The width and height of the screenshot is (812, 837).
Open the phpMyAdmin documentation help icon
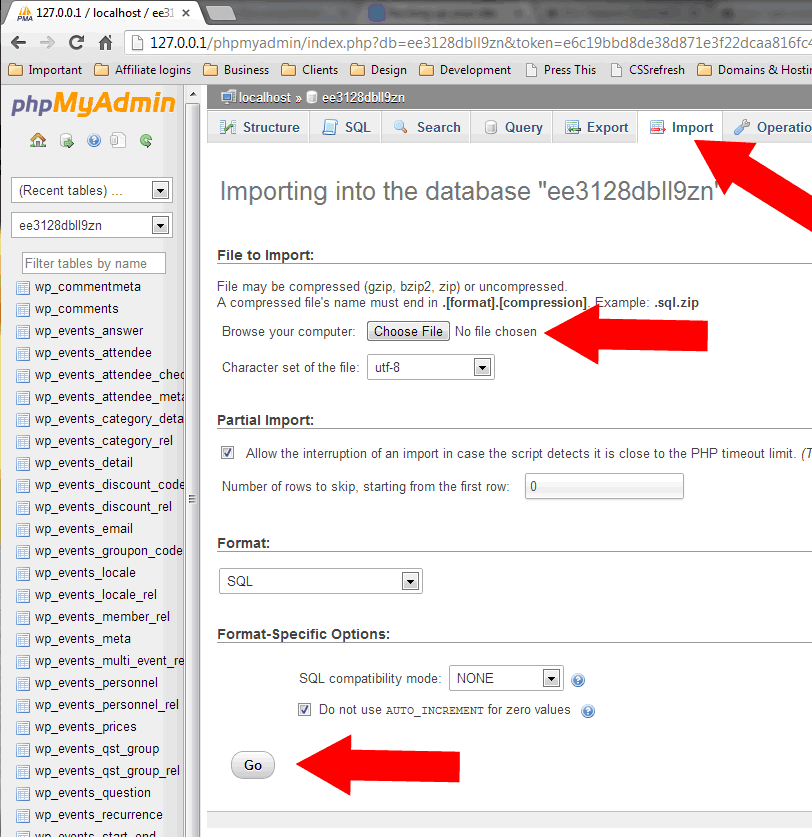tap(94, 140)
